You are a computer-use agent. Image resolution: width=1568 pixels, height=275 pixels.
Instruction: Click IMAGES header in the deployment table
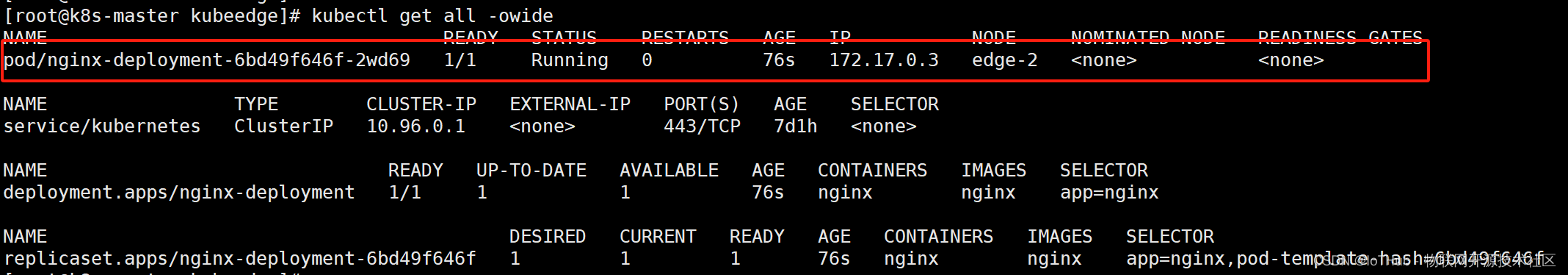994,171
